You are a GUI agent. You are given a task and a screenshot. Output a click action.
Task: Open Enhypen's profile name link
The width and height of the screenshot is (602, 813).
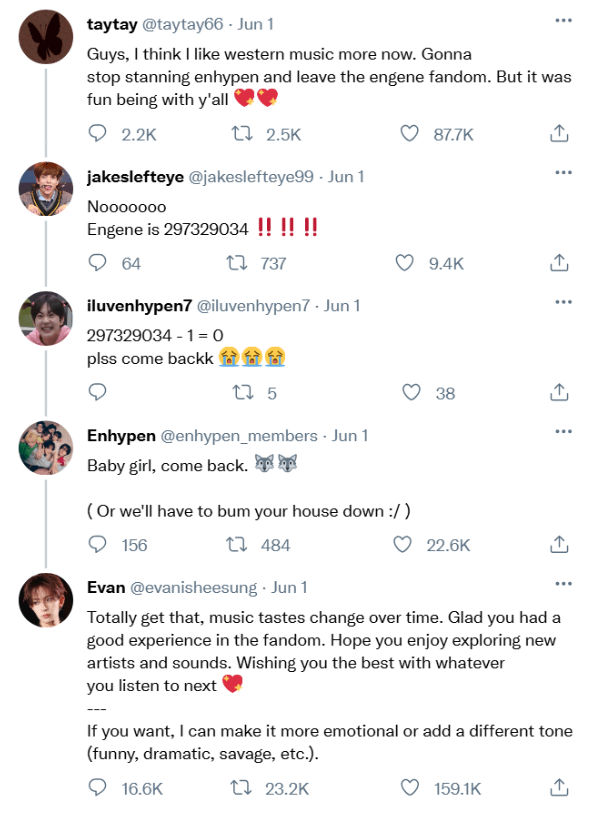[121, 436]
